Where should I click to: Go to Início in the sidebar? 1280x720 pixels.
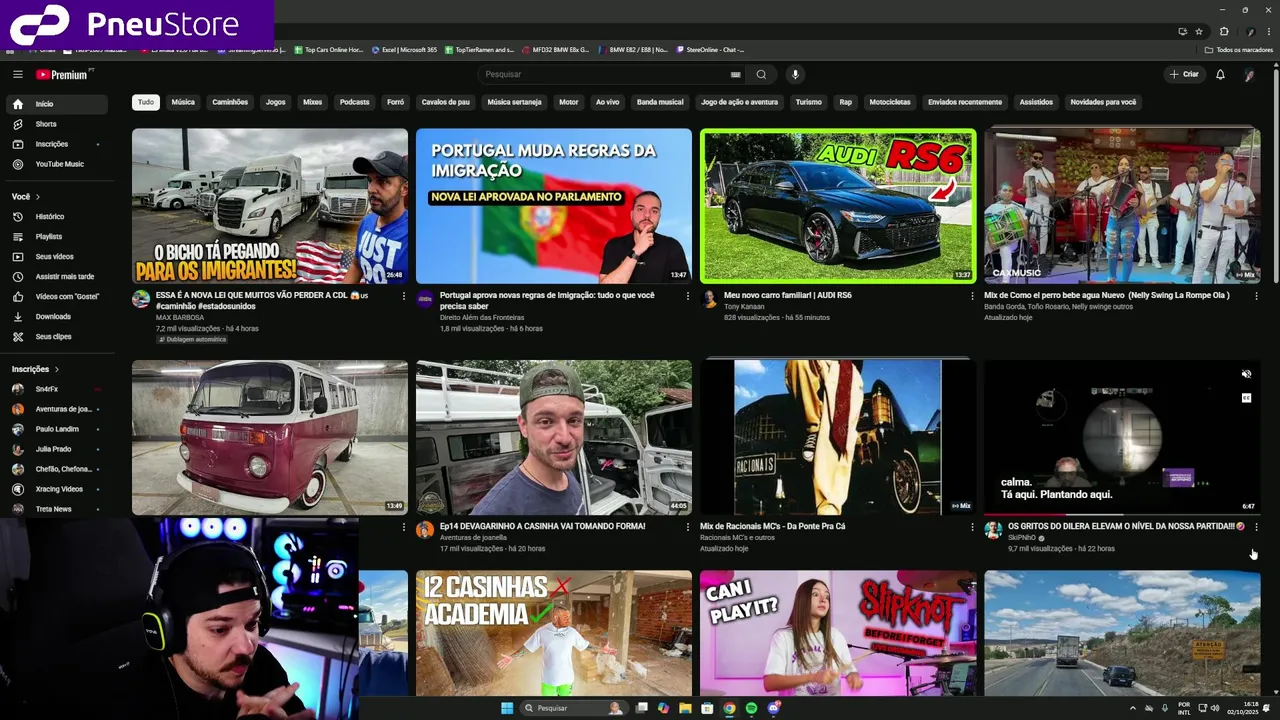[56, 104]
